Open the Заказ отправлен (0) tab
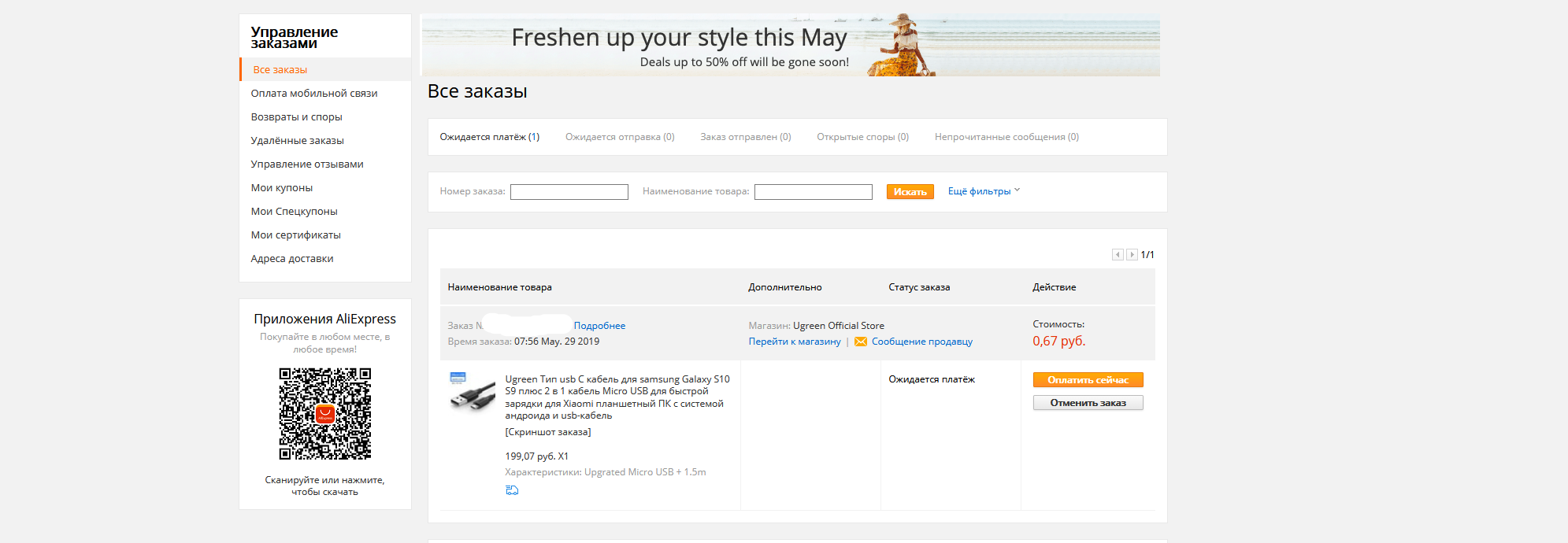 tap(746, 137)
